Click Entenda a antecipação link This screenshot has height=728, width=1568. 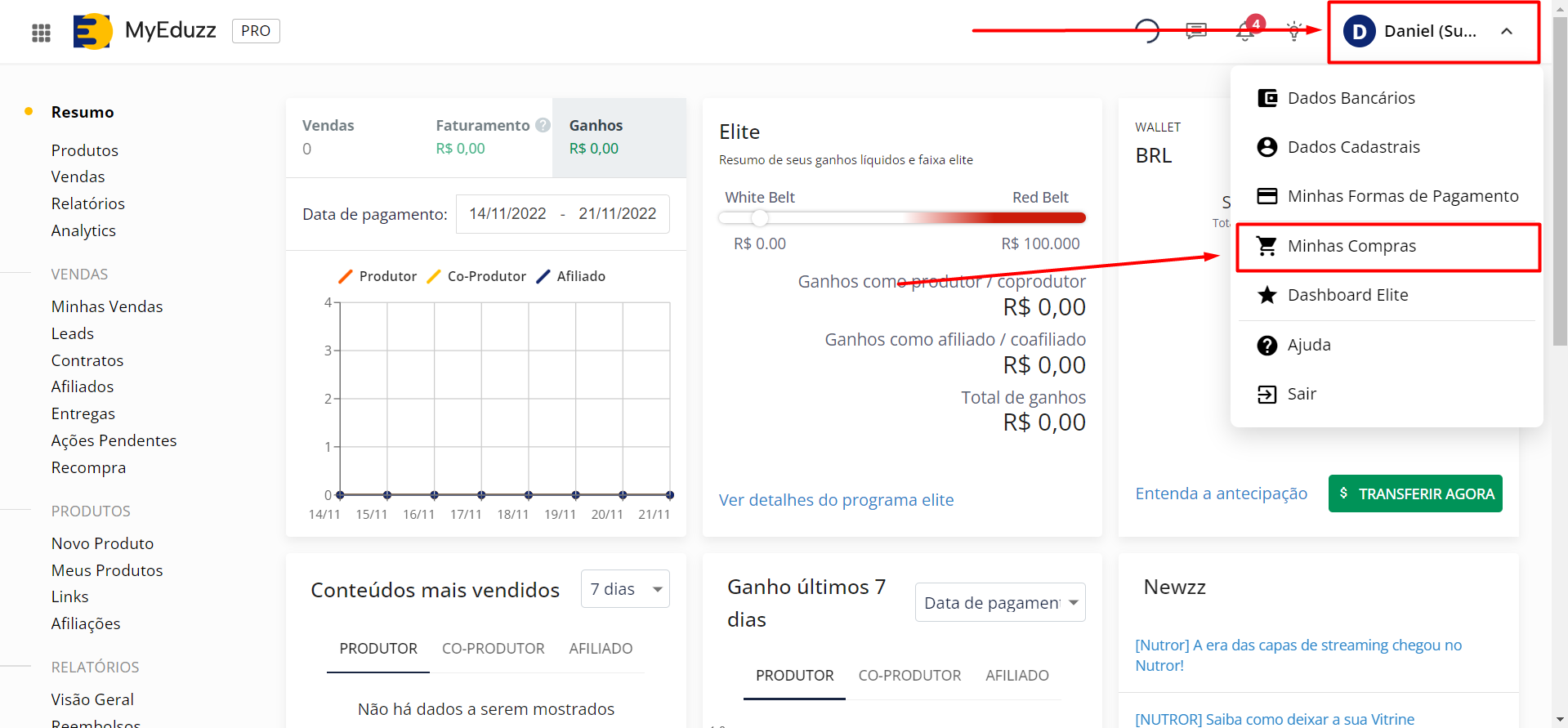(1221, 494)
